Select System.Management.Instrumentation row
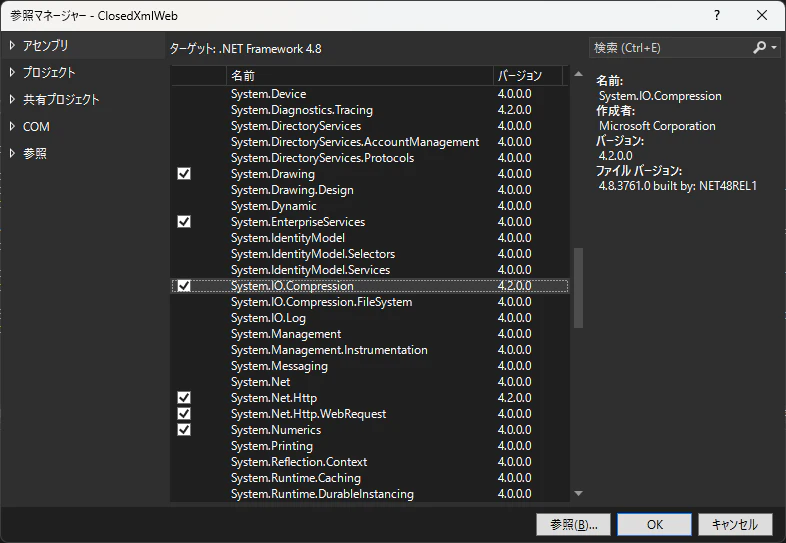This screenshot has height=543, width=786. [x=370, y=350]
